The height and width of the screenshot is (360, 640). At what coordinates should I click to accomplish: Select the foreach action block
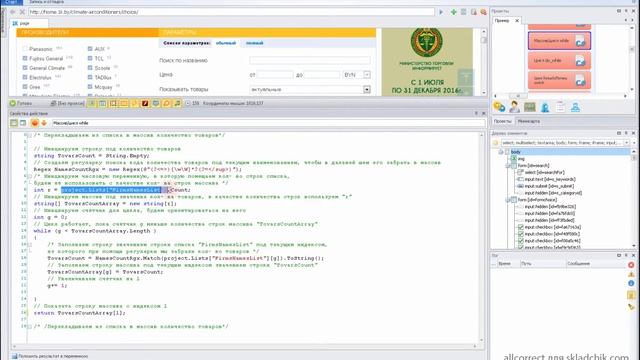559,80
